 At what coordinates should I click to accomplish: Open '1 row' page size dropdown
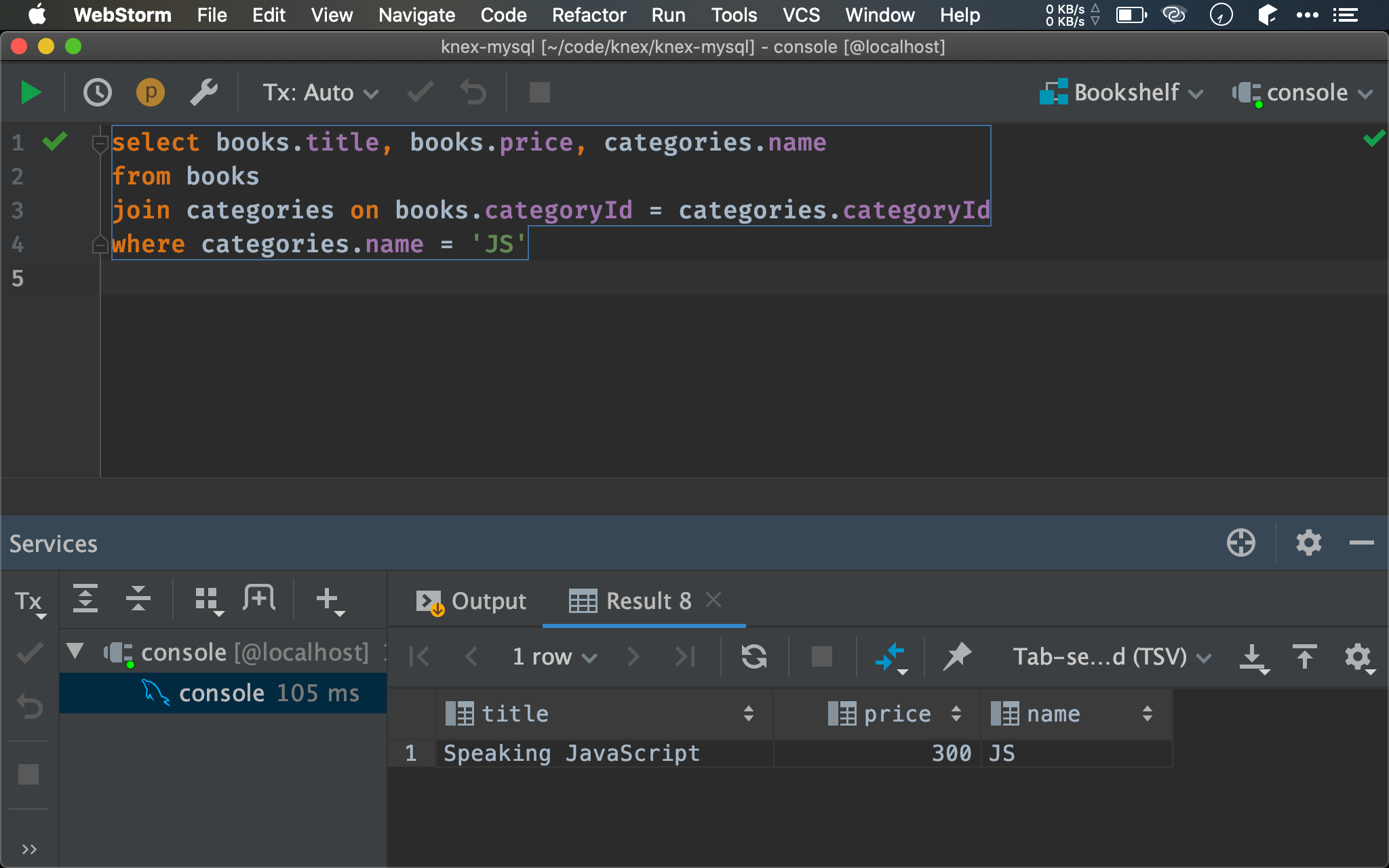(x=554, y=656)
